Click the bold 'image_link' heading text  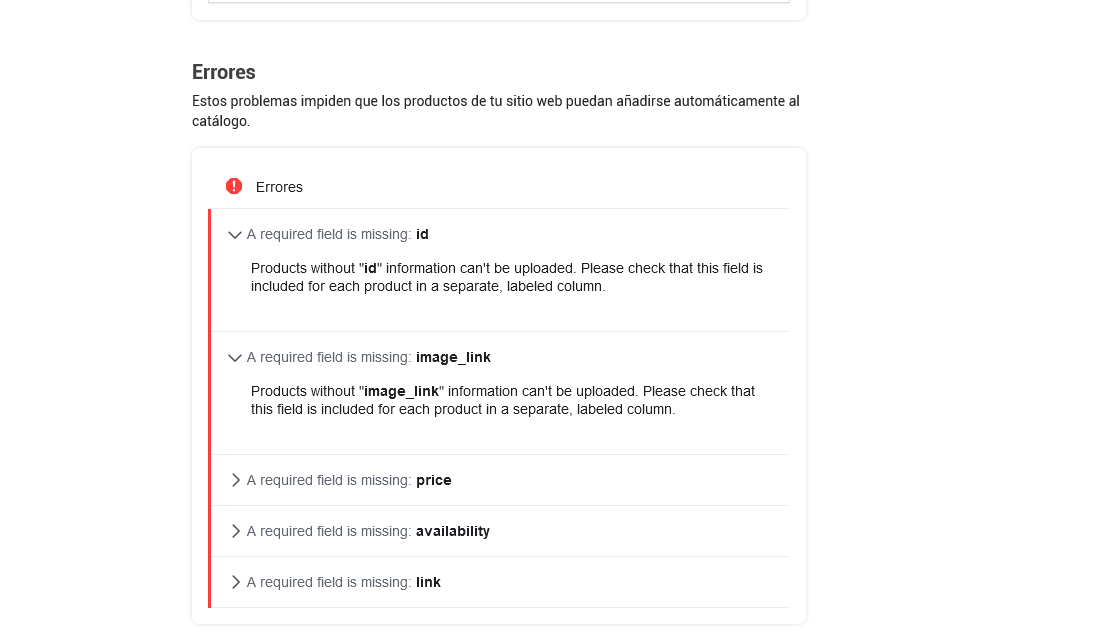[x=454, y=358]
